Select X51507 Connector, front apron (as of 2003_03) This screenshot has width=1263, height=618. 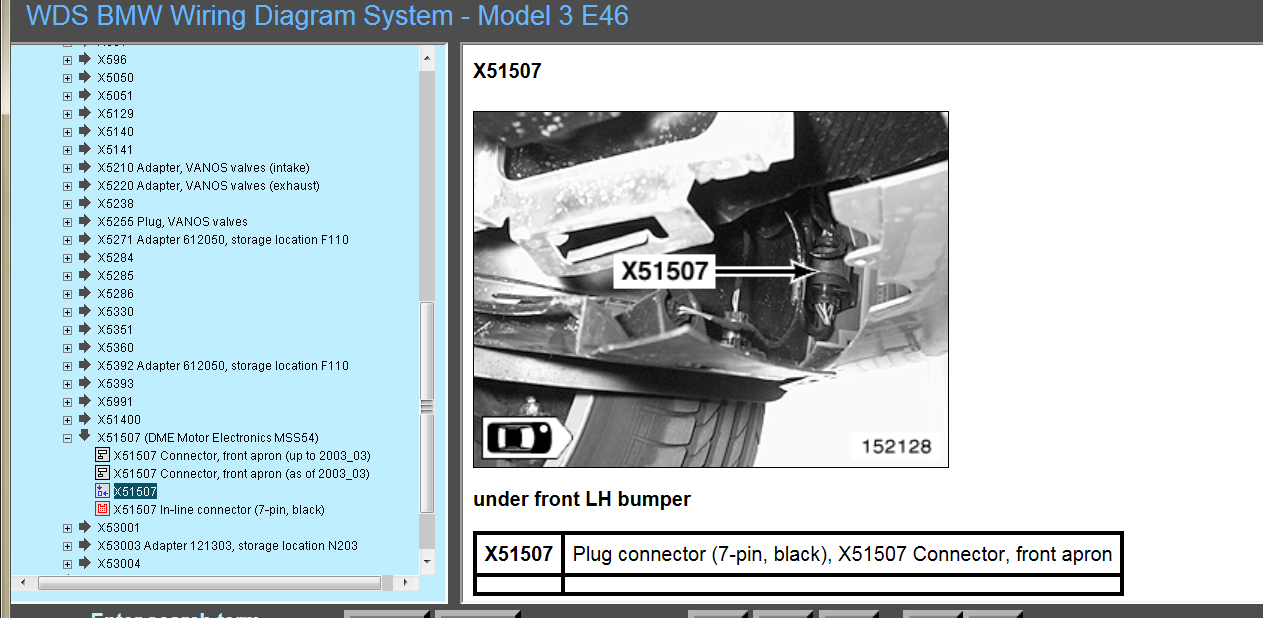241,474
